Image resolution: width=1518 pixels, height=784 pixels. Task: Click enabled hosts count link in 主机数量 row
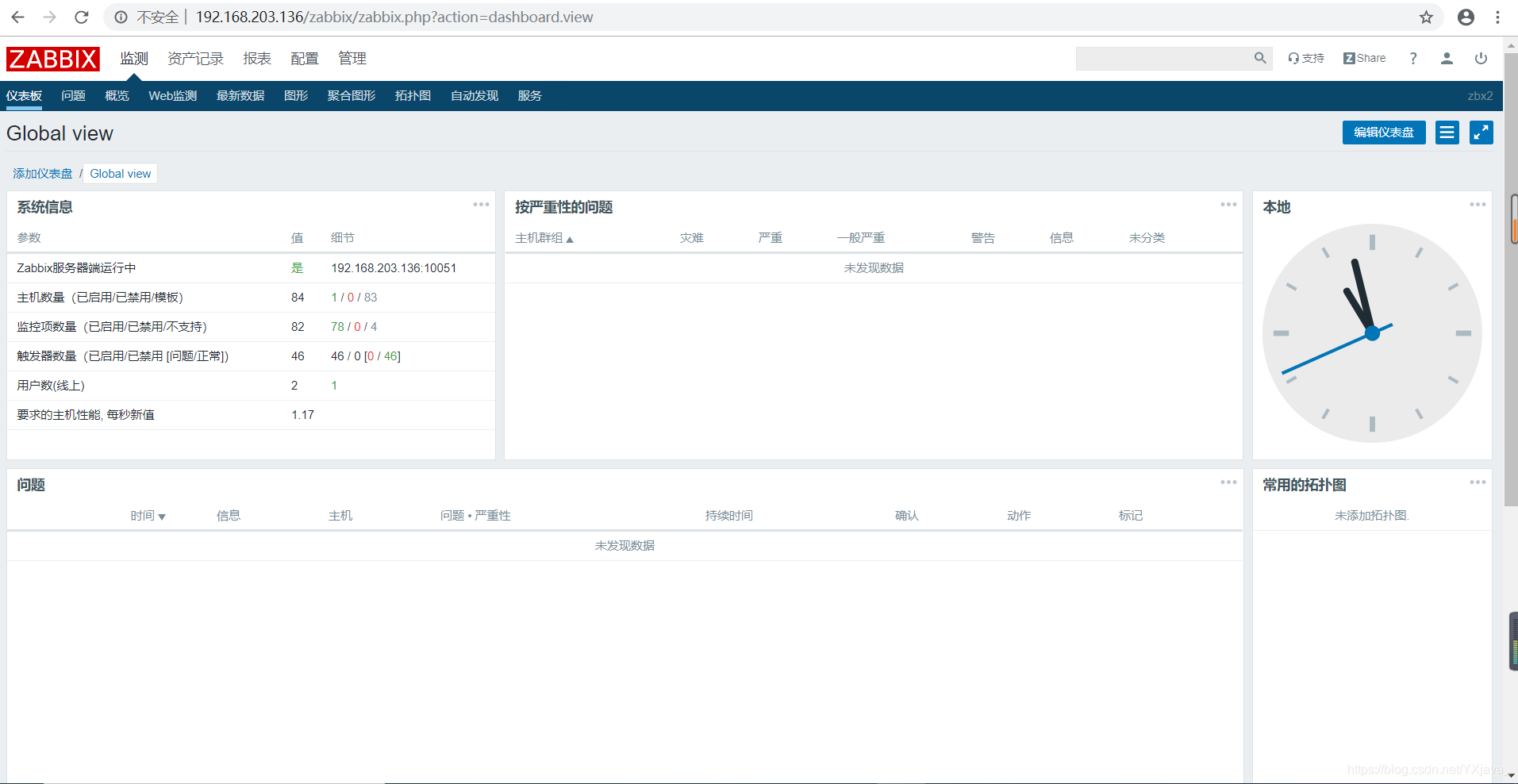coord(334,298)
